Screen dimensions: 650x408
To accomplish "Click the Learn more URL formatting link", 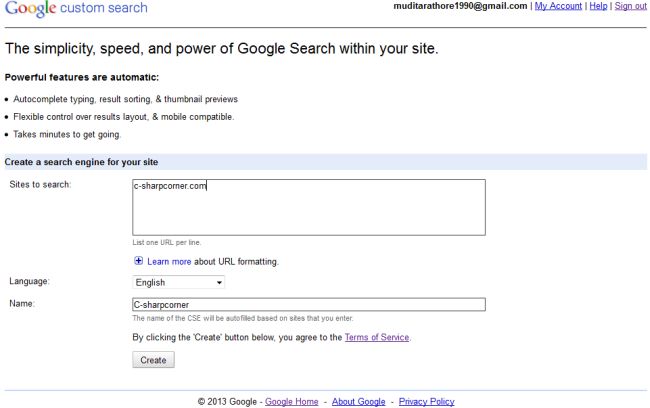I will point(169,261).
